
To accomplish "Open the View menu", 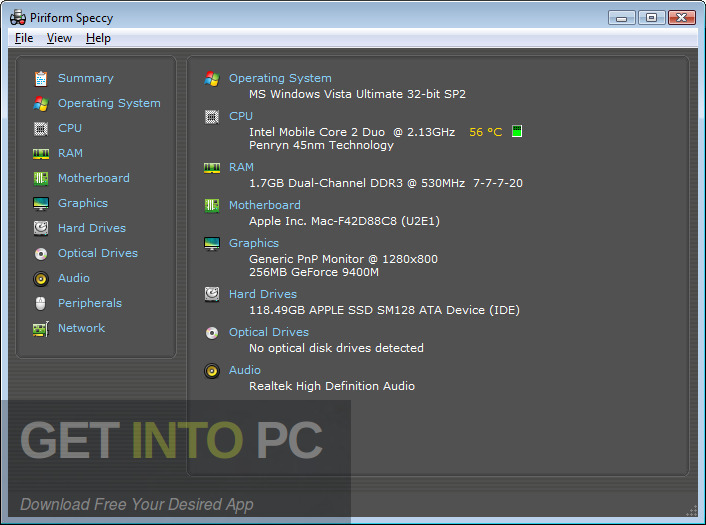I will click(59, 38).
